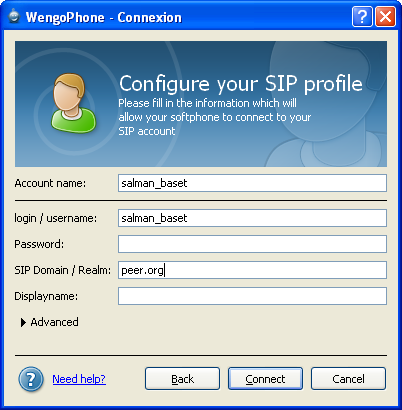
Task: Click the Connect button
Action: point(265,379)
